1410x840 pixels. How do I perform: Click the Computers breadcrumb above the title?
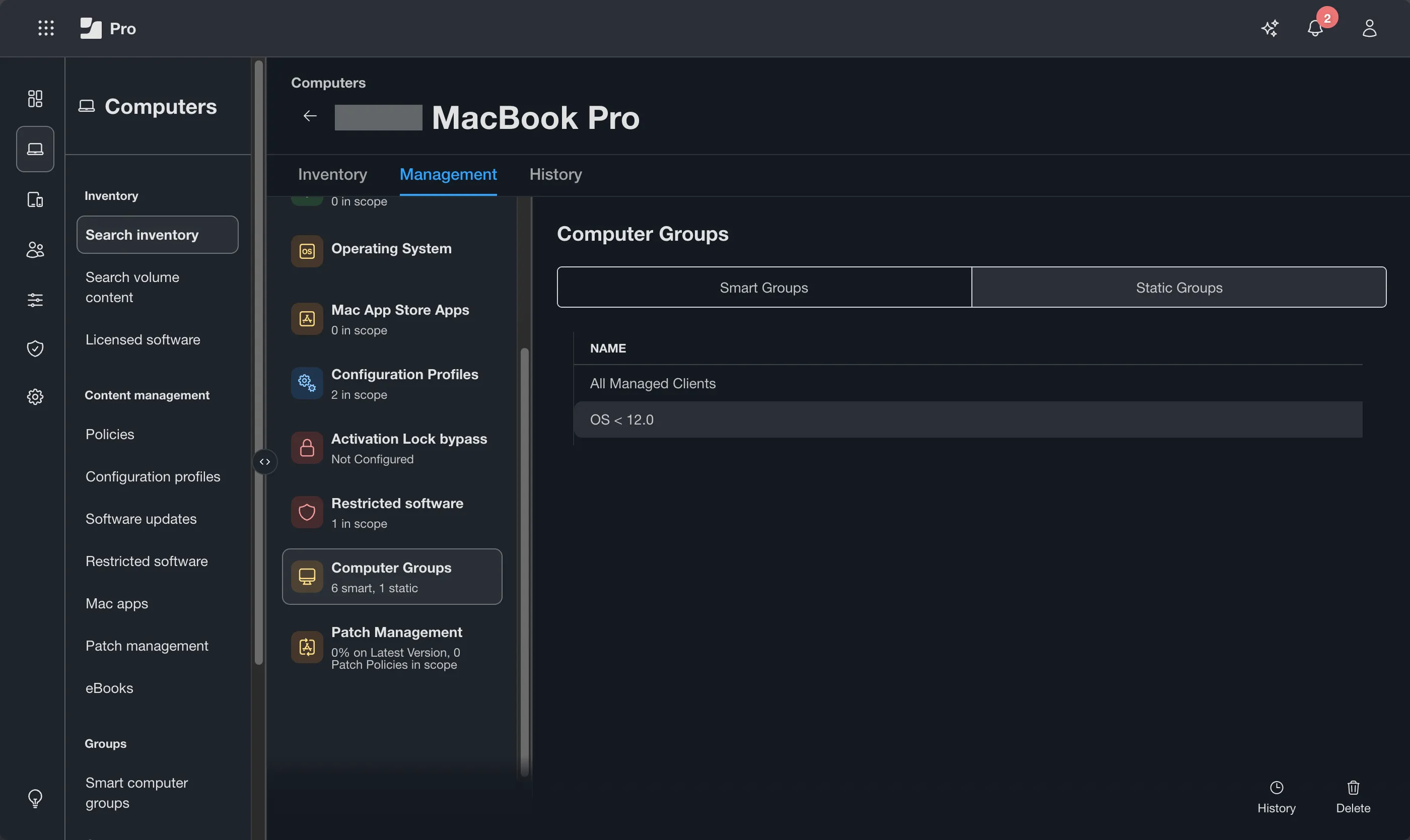(x=328, y=83)
